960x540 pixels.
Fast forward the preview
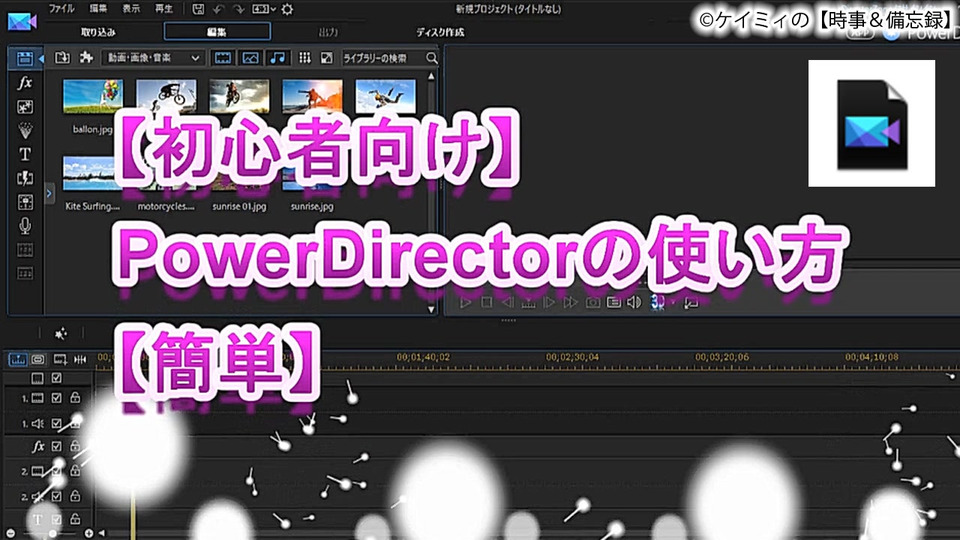coord(571,302)
